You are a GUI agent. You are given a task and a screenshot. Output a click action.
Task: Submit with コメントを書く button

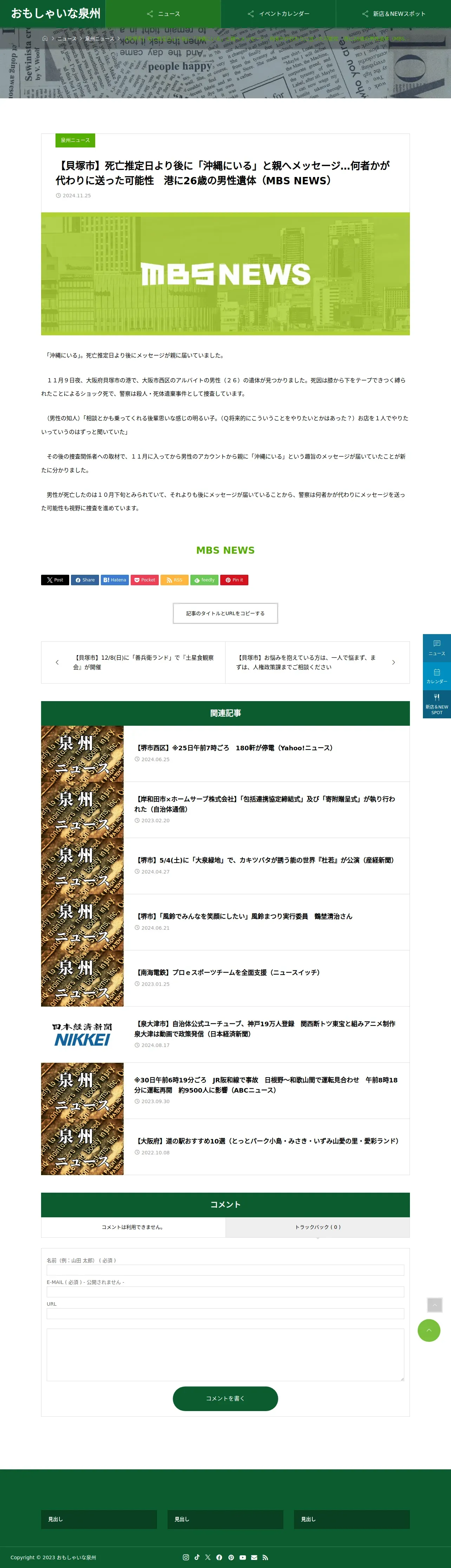225,1399
